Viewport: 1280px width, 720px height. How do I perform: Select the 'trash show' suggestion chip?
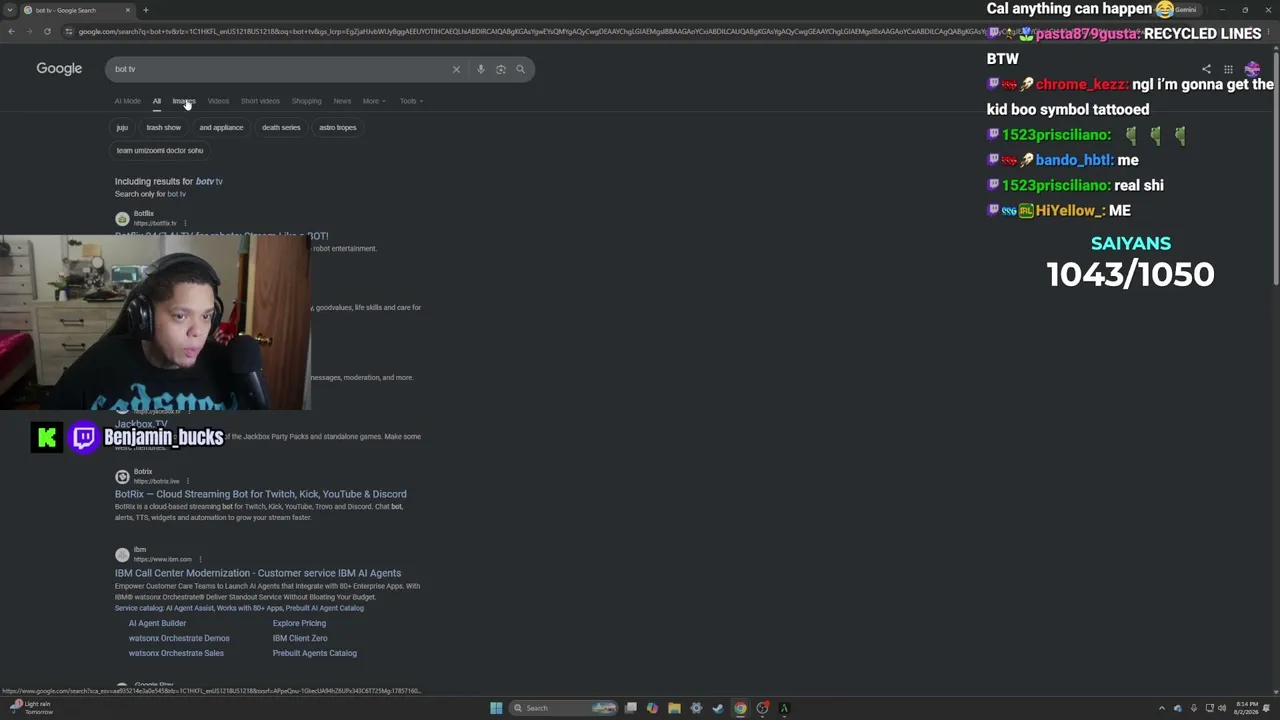(164, 127)
